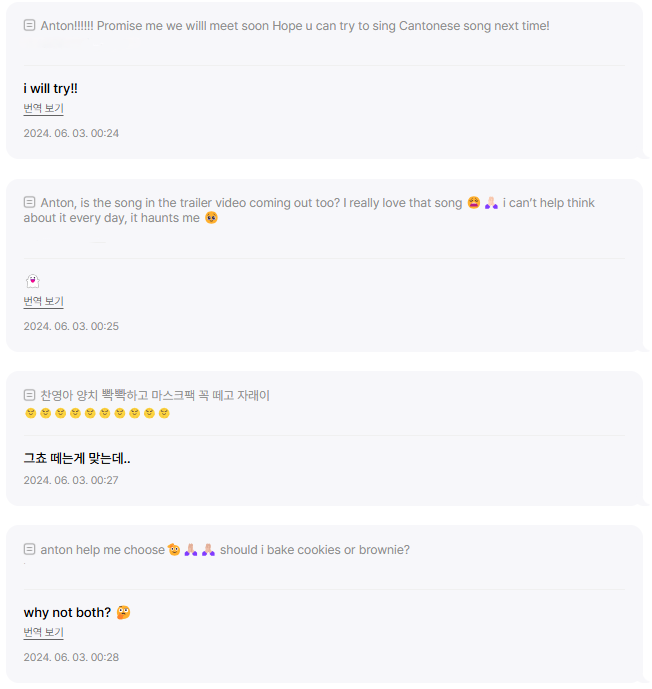Click the fan message about the Cantonese song
652x689 pixels.
coord(295,26)
